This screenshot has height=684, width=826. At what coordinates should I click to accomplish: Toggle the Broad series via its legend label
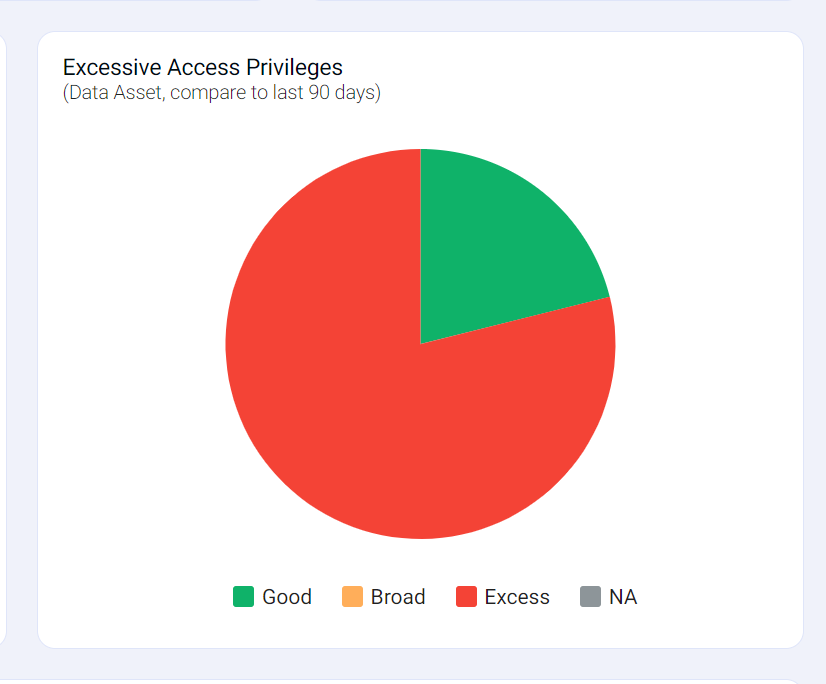pyautogui.click(x=398, y=597)
